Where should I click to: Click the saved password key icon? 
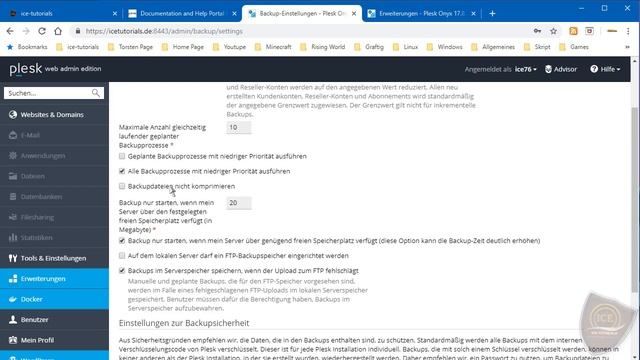point(537,31)
